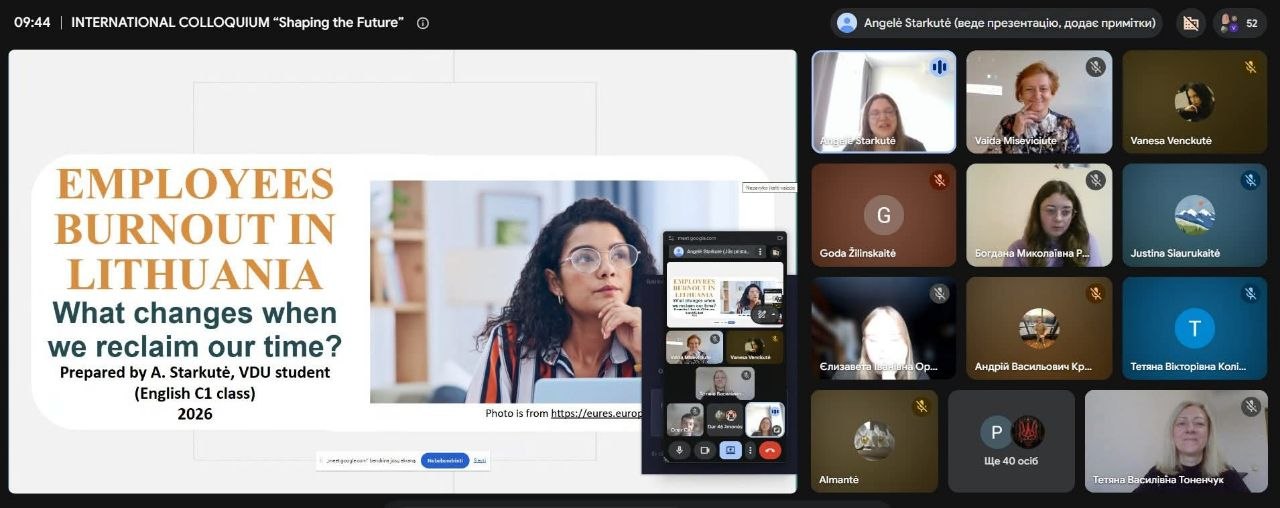Screen dimensions: 1280x508
Task: Click muted mic icon on Almantė tile
Action: click(x=921, y=406)
